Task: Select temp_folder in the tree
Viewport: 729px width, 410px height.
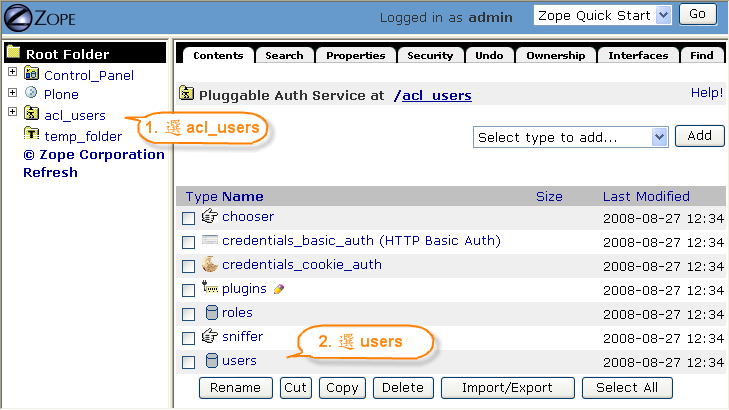Action: 83,136
